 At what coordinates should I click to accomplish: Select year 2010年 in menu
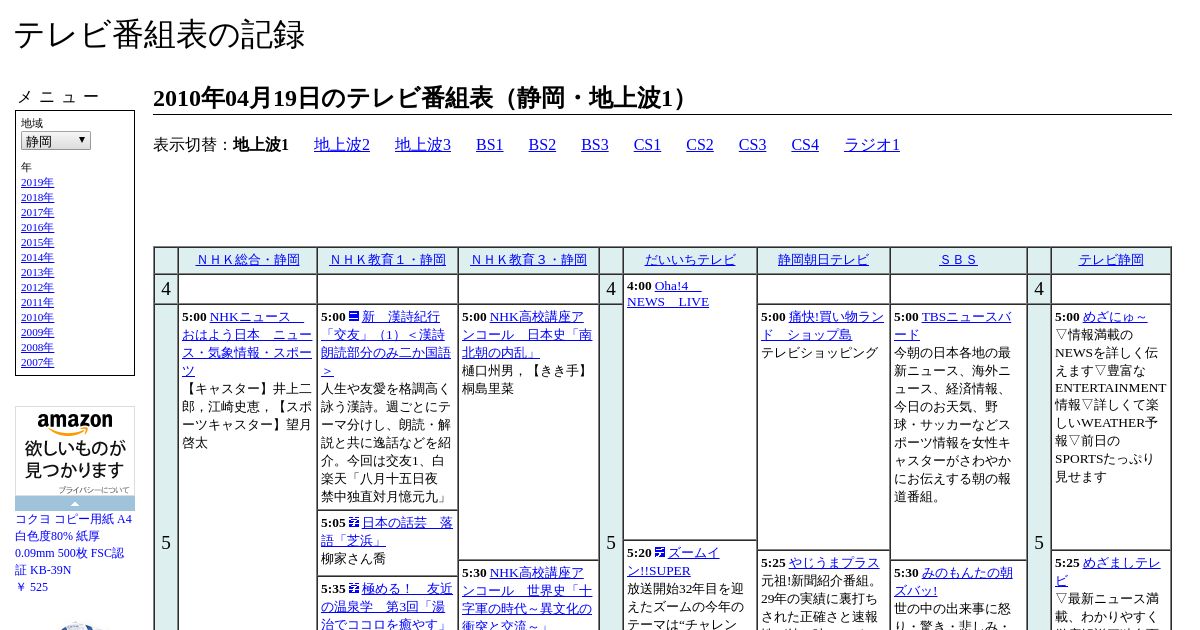click(x=37, y=318)
